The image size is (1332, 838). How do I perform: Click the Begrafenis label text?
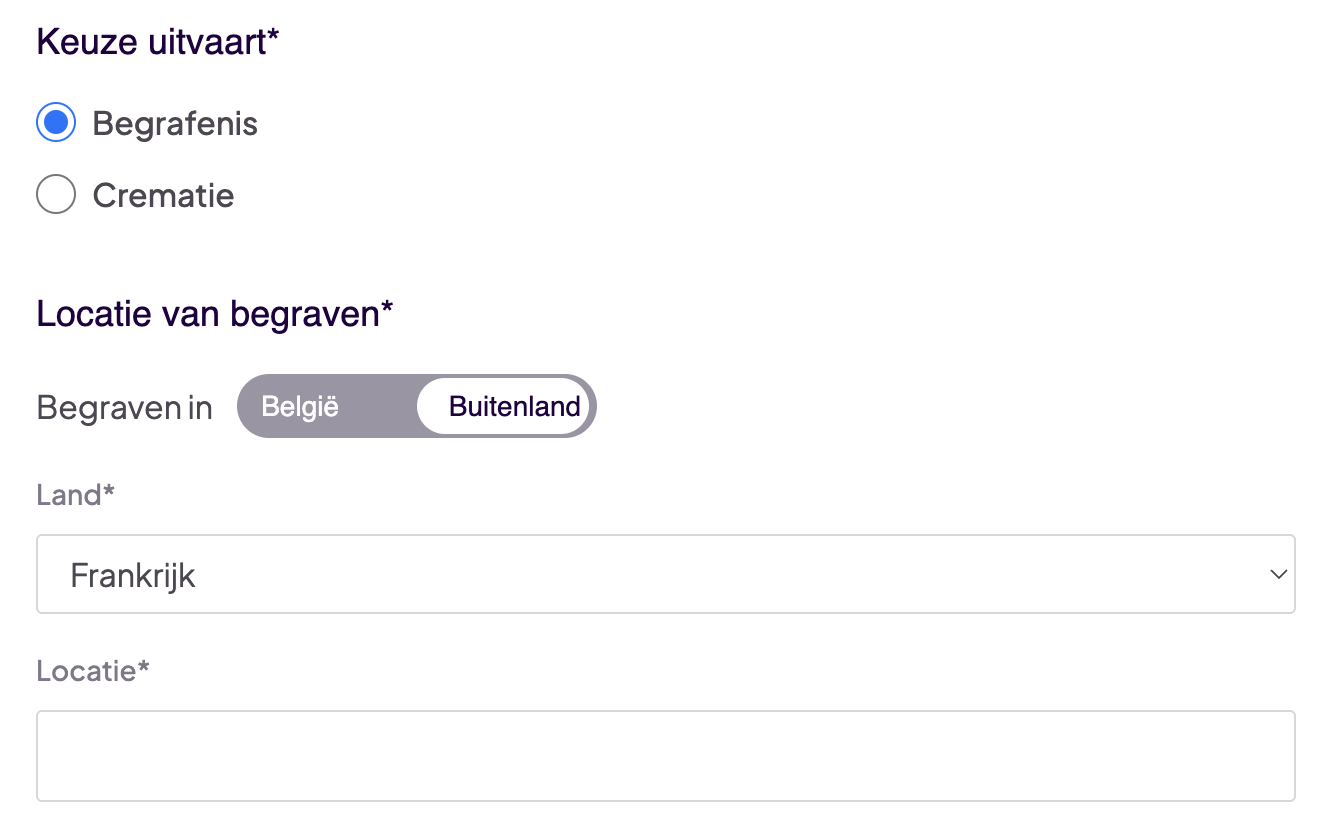175,122
